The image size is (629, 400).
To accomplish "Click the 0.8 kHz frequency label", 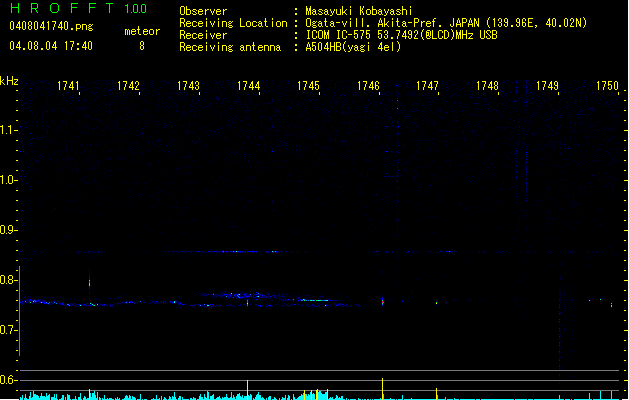I will pyautogui.click(x=8, y=280).
